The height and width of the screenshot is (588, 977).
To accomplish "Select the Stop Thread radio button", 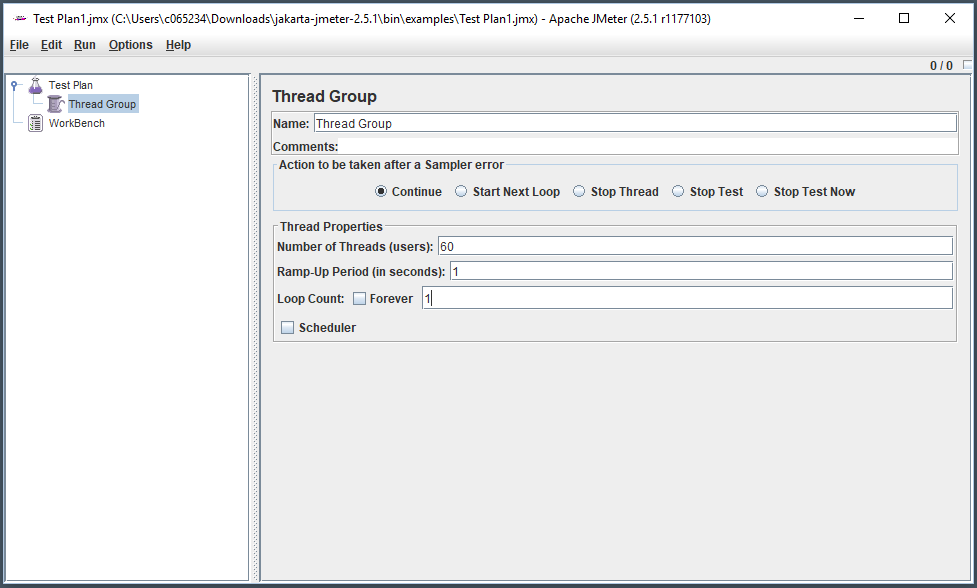I will [579, 191].
